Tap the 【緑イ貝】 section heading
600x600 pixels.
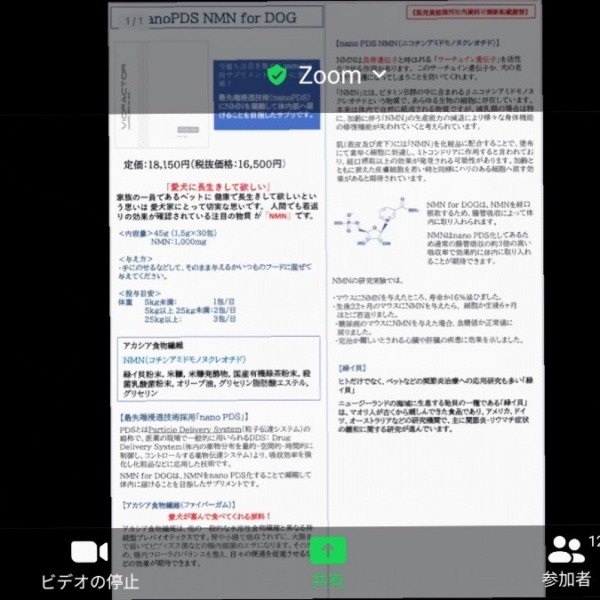tap(352, 368)
